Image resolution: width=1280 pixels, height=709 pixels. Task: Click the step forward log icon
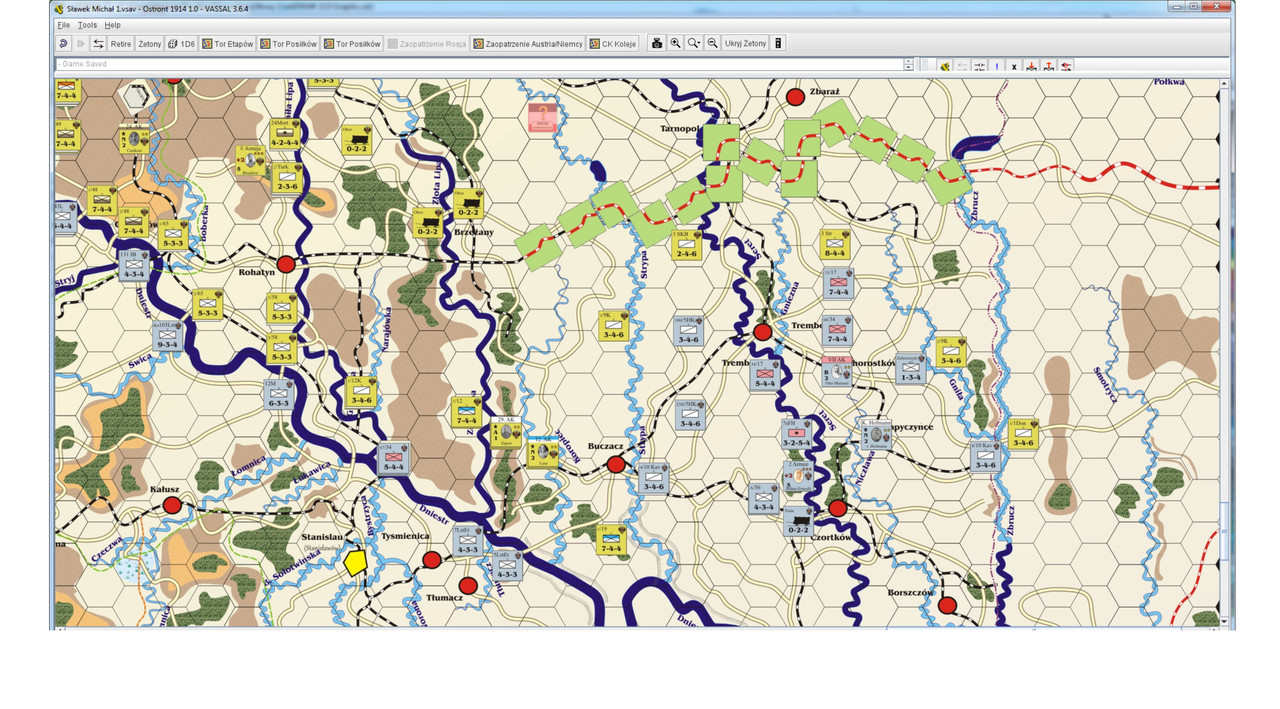point(81,44)
